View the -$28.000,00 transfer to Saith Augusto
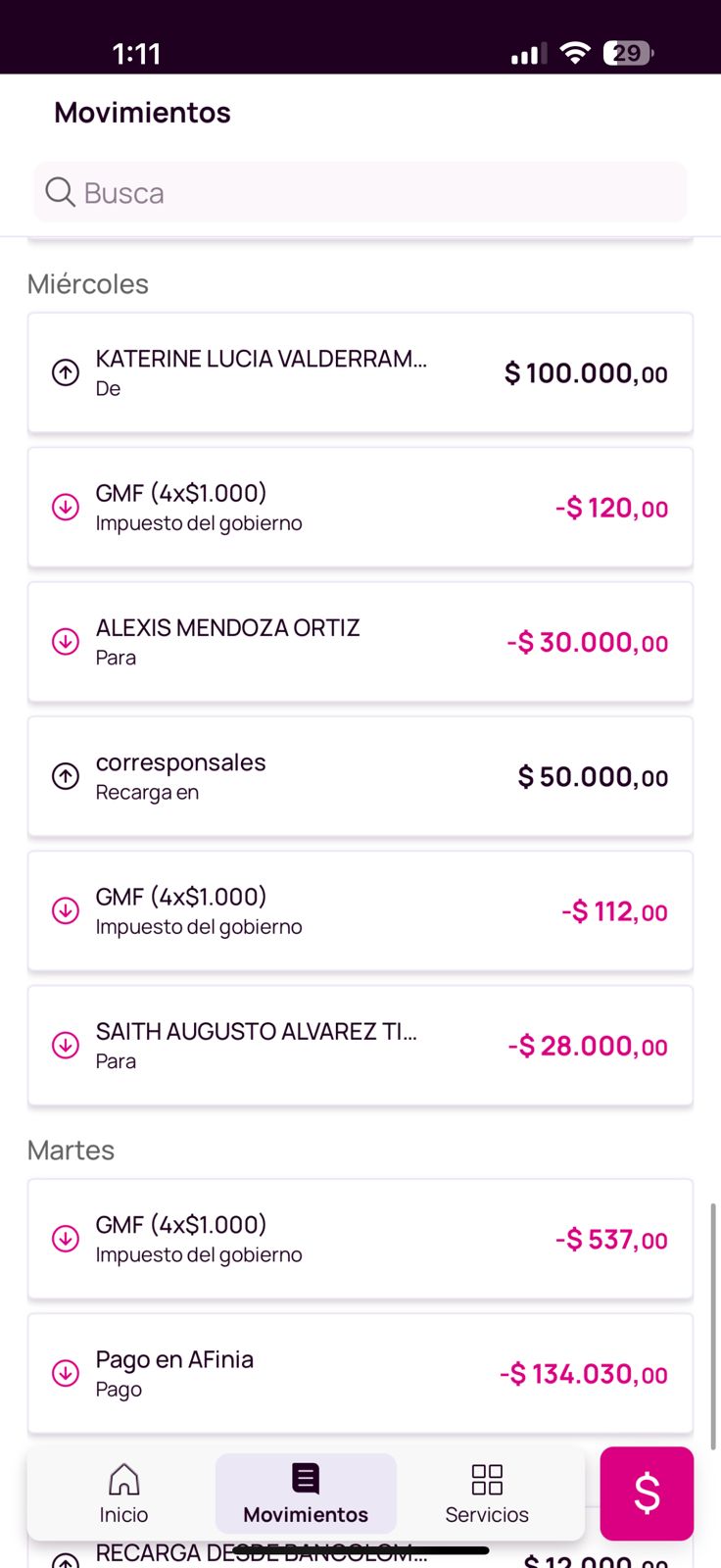 360,1046
